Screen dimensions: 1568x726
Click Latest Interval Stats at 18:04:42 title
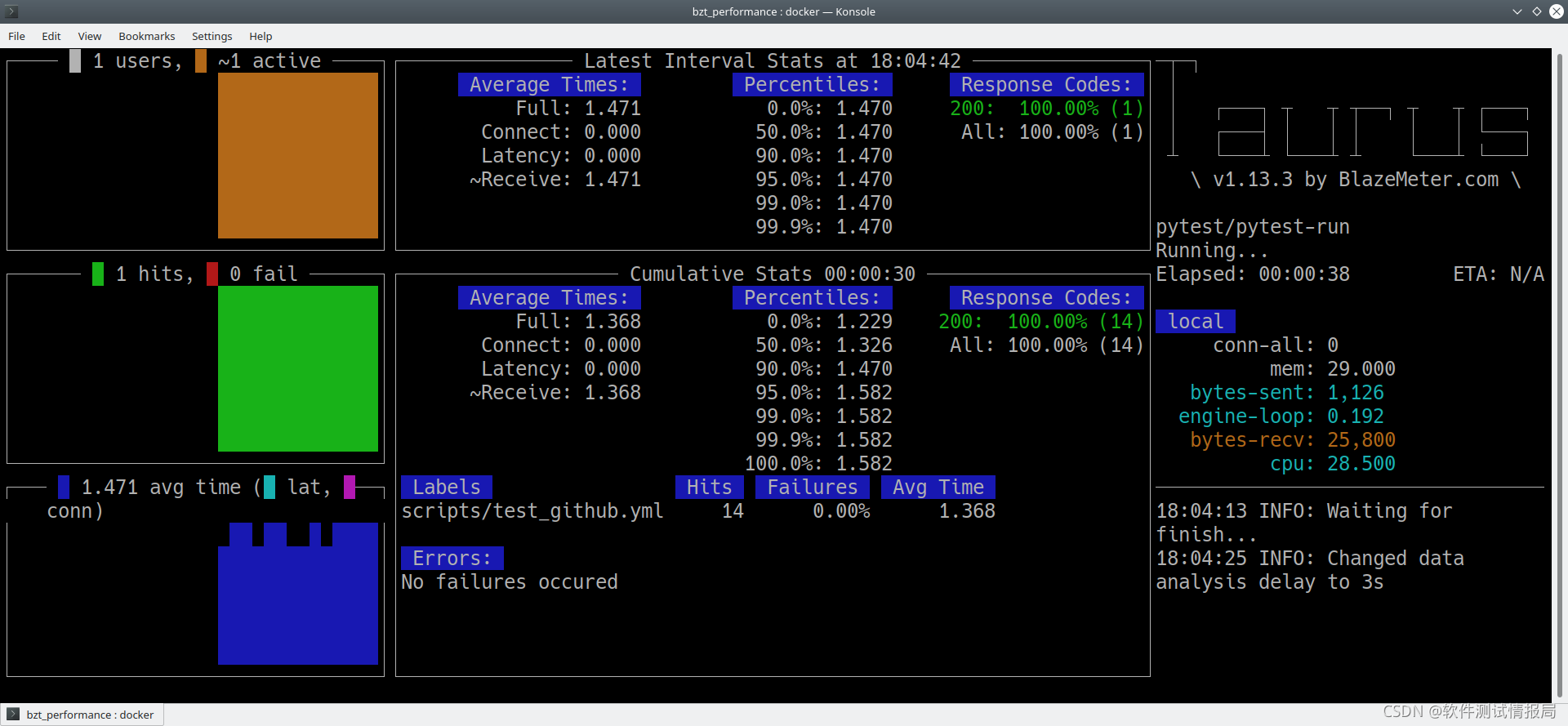pos(773,61)
